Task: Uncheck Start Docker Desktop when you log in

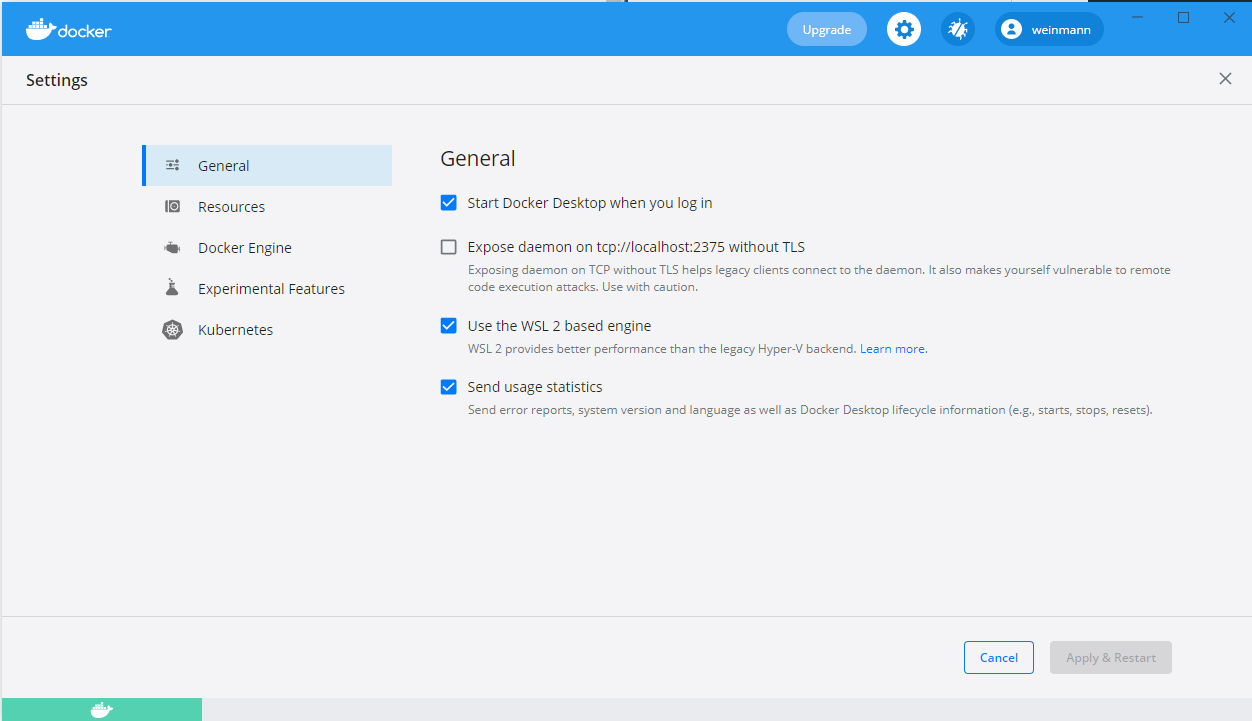Action: point(449,202)
